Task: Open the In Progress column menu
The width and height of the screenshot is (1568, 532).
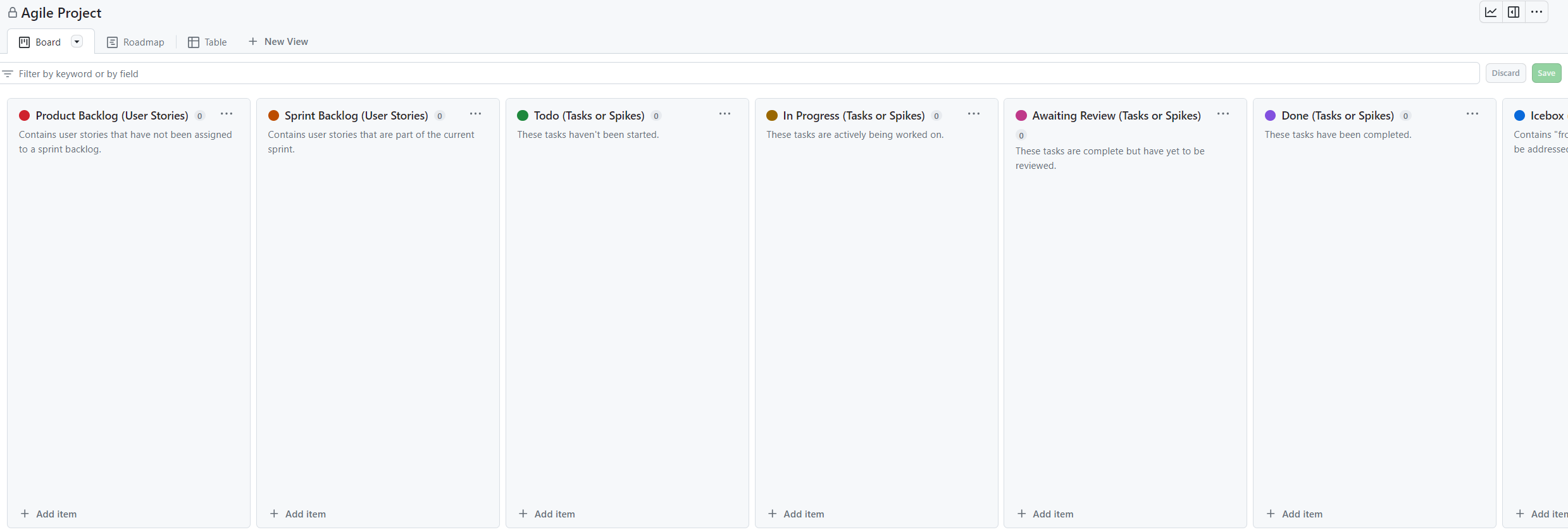Action: [974, 114]
